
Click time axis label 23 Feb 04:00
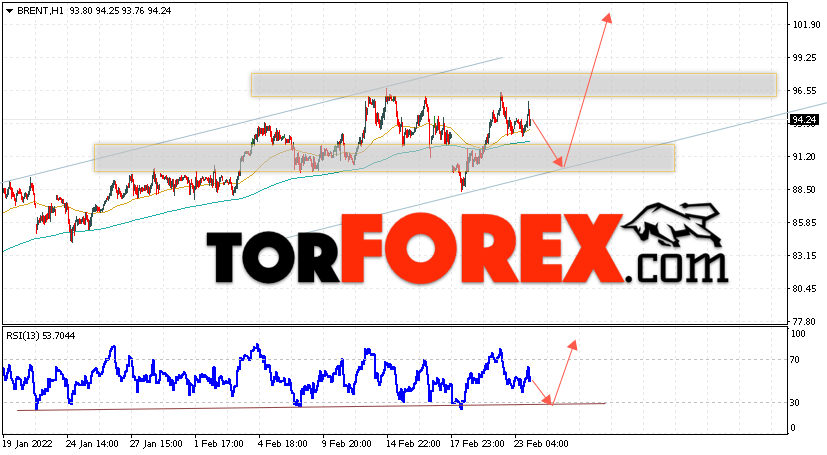tap(542, 444)
